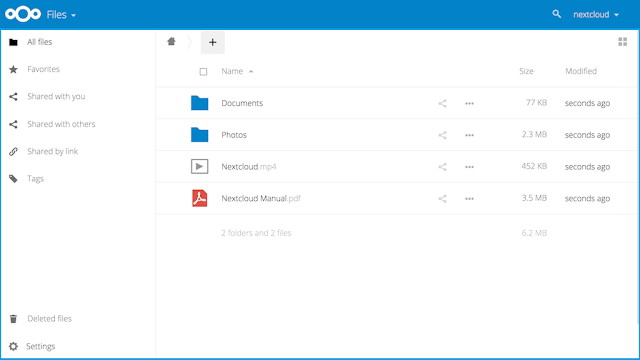Open the Nextcloud Manual.pdf file name
Viewport: 640px width, 360px height.
(261, 198)
